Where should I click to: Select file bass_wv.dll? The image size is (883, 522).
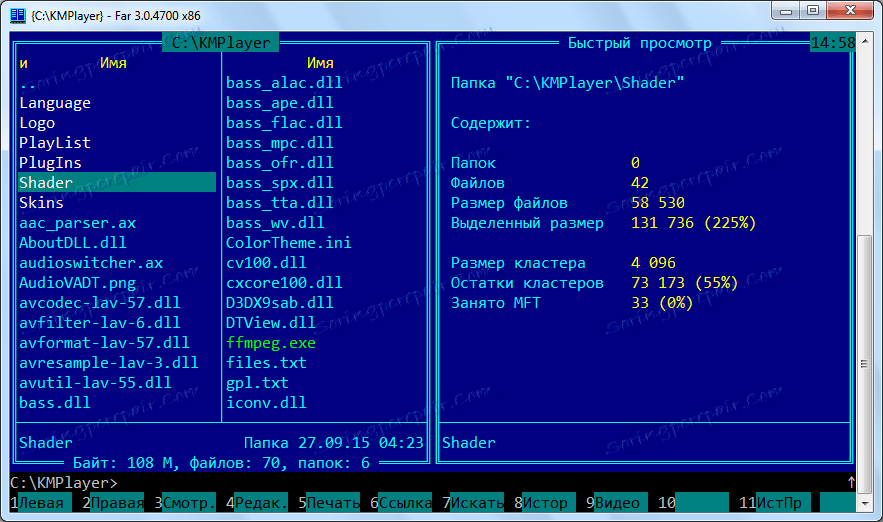point(275,223)
